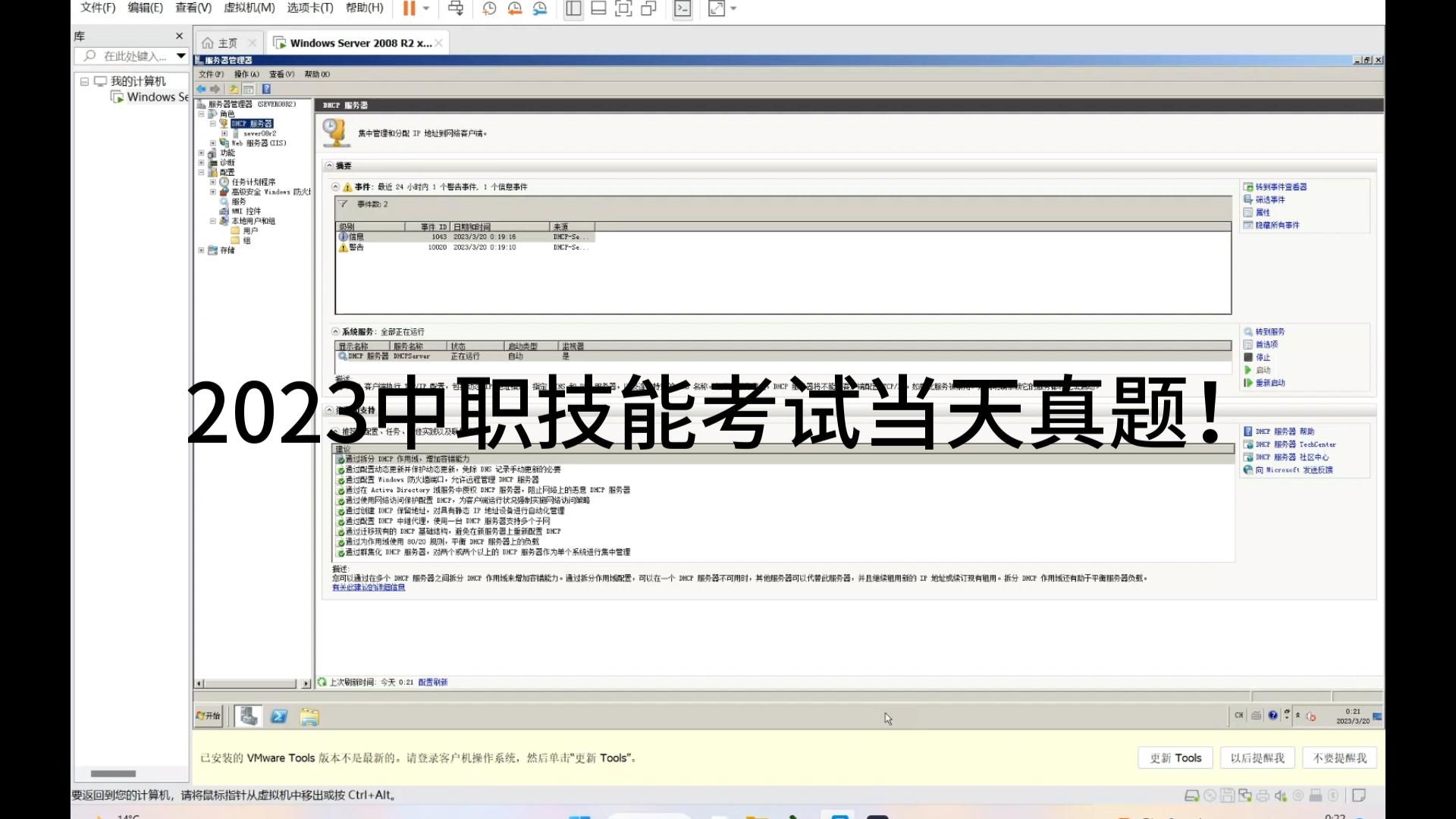Image resolution: width=1456 pixels, height=819 pixels.
Task: Select the 用户 folder under 本地用户和组
Action: 250,231
